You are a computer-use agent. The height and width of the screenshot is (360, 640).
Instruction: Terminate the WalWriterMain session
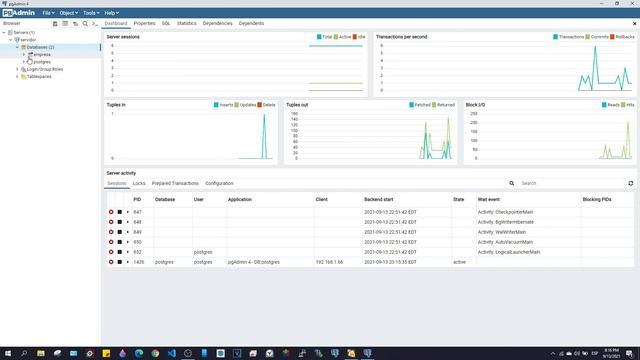coord(111,232)
